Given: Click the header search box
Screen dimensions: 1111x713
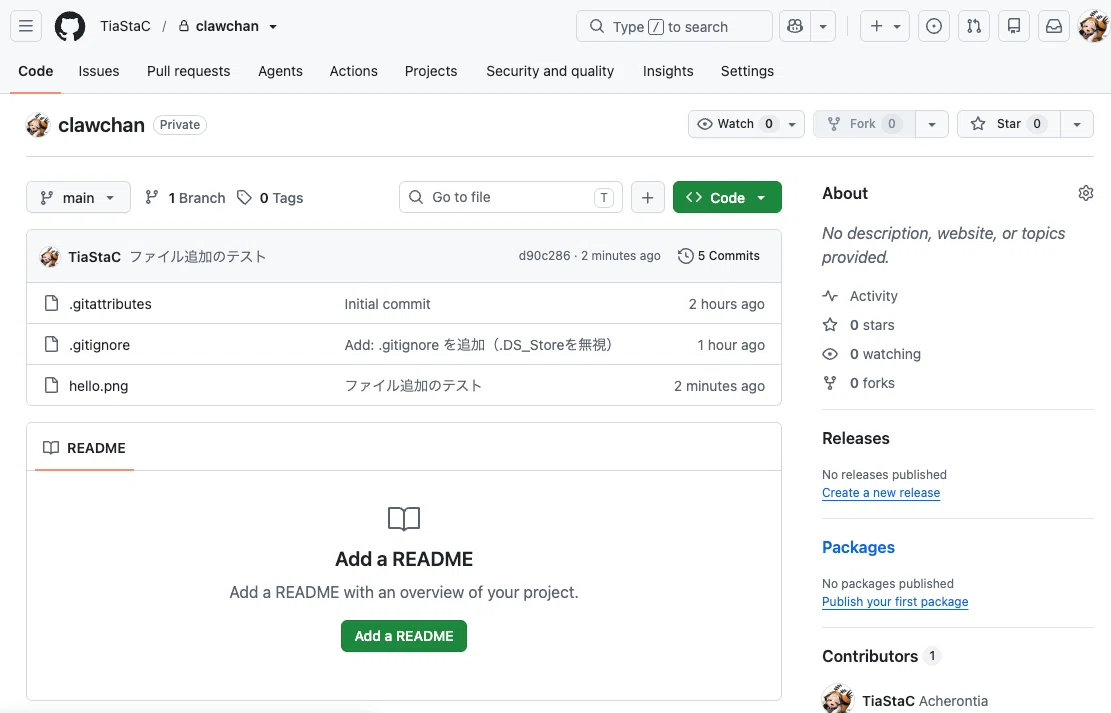Looking at the screenshot, I should point(674,26).
